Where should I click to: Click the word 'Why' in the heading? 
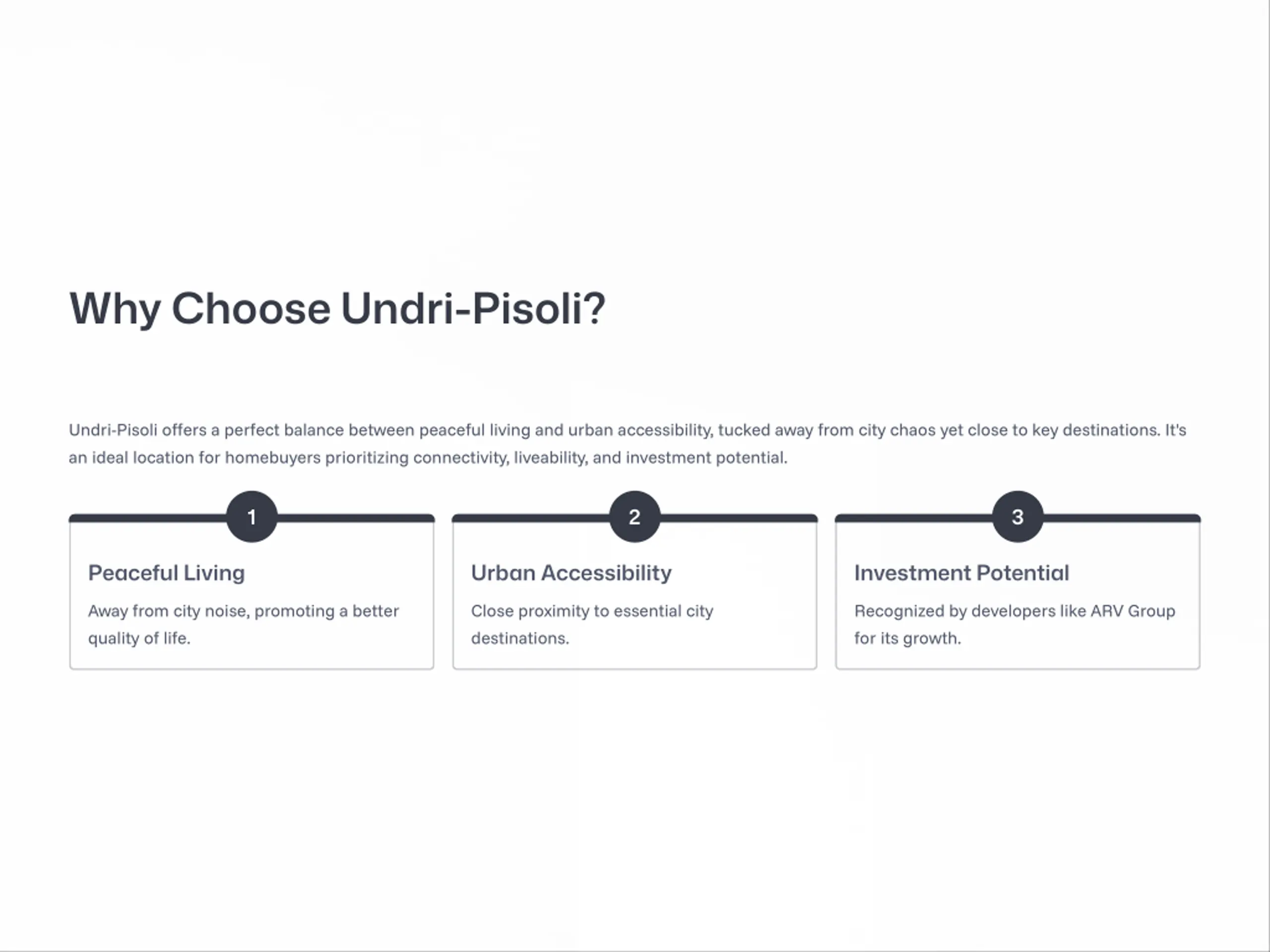click(115, 309)
